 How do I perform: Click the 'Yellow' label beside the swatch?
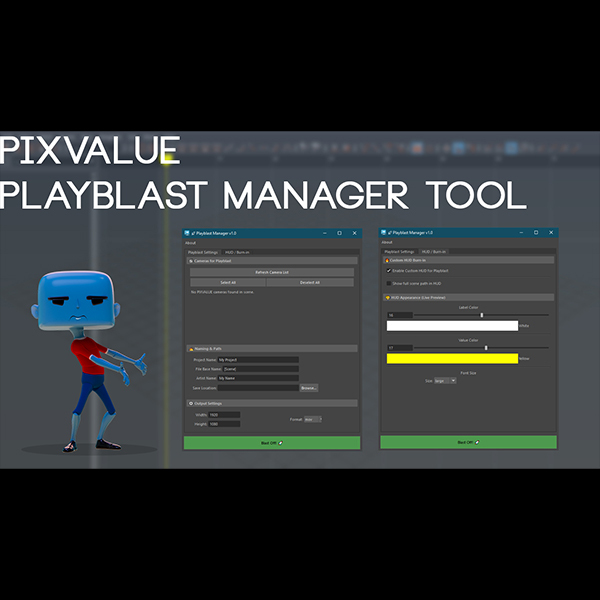(524, 359)
